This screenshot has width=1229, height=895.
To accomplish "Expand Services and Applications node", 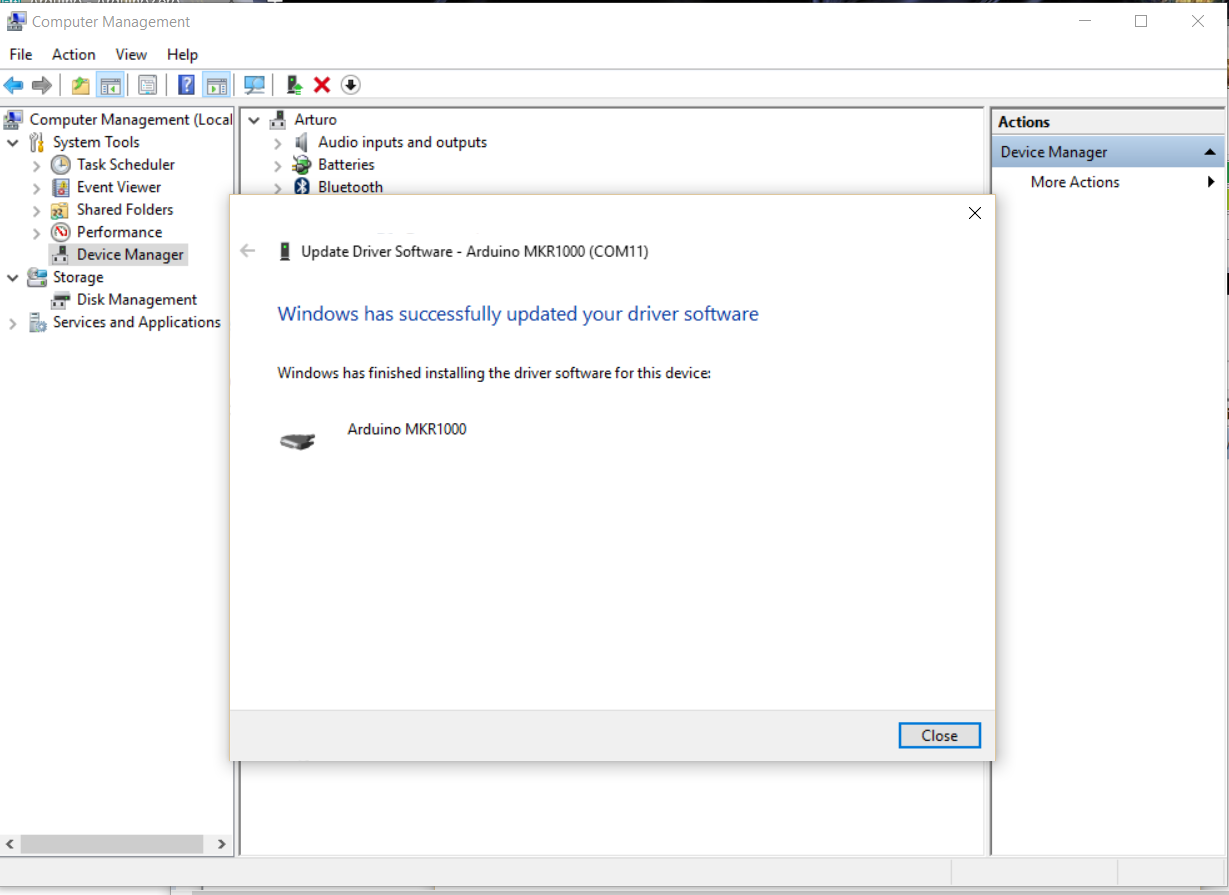I will [13, 323].
